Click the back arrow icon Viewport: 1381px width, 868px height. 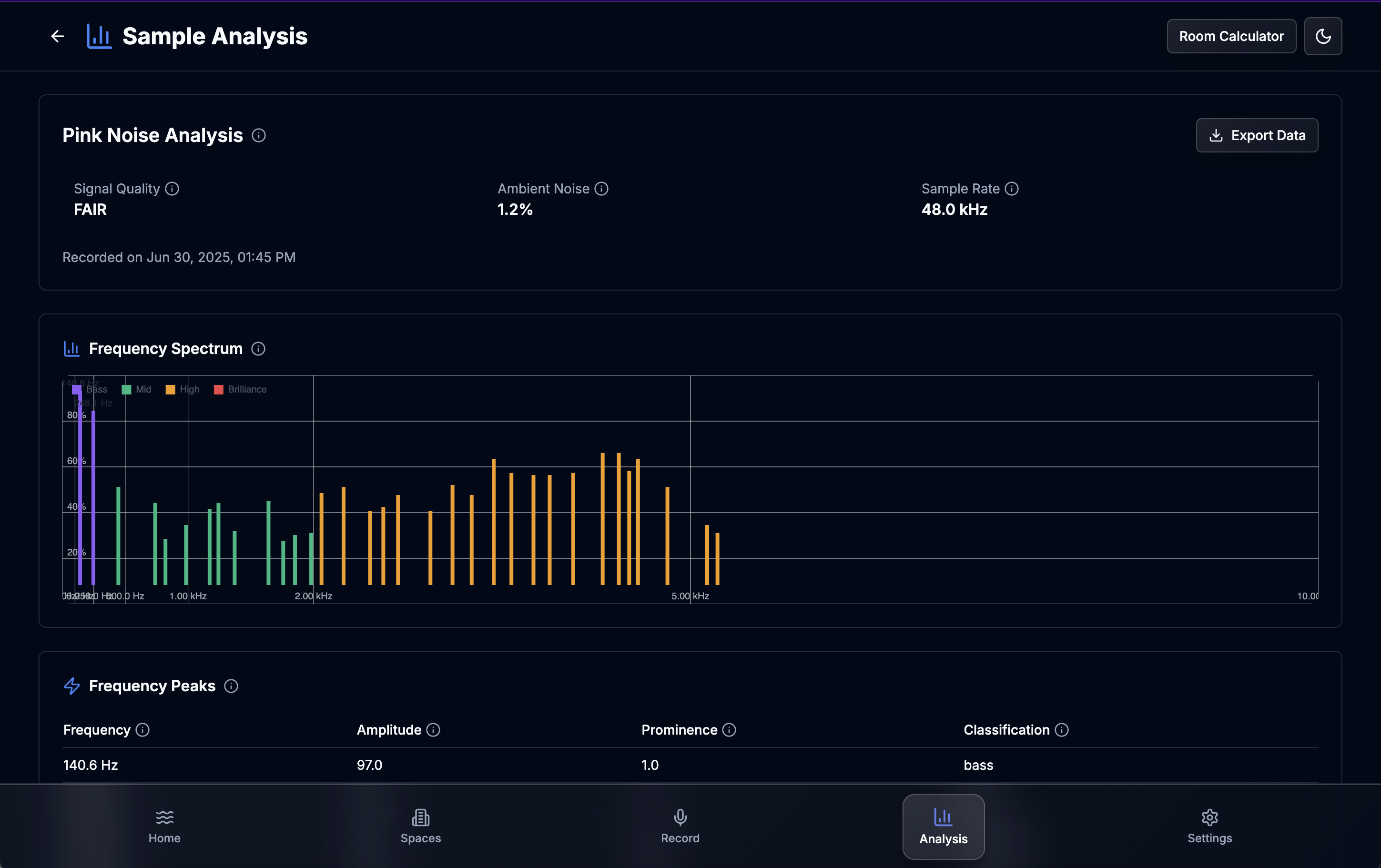[57, 36]
